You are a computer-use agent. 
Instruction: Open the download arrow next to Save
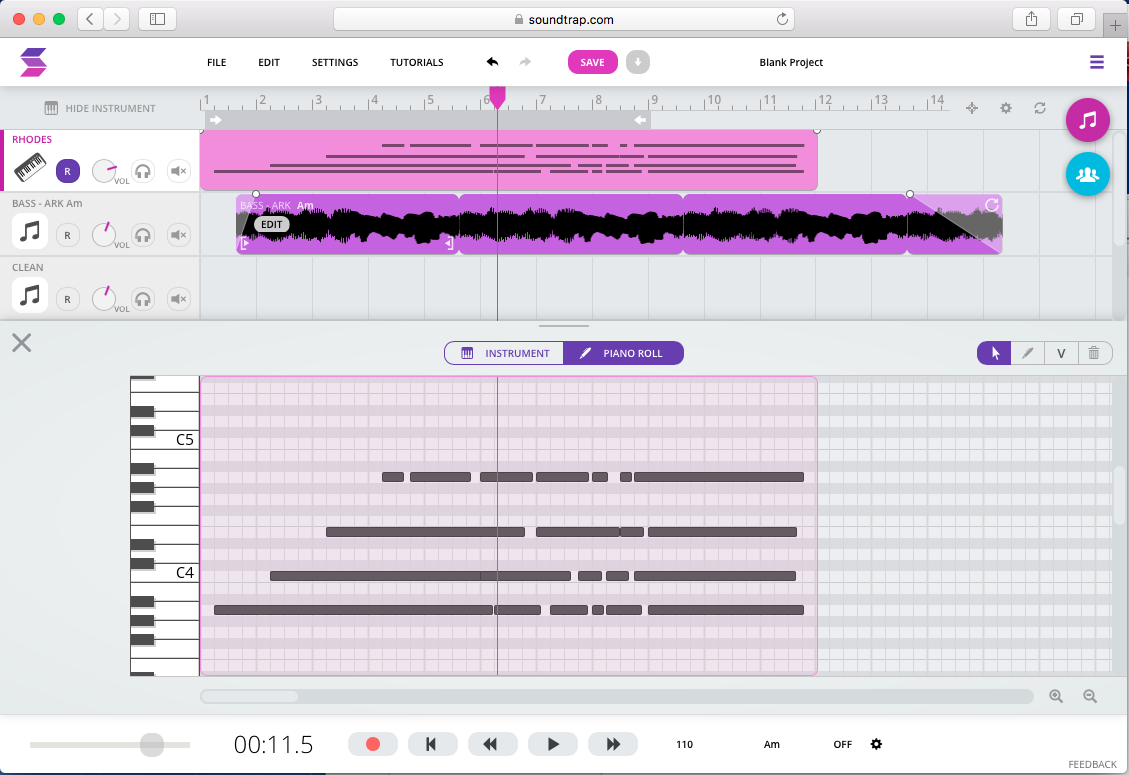(x=638, y=62)
